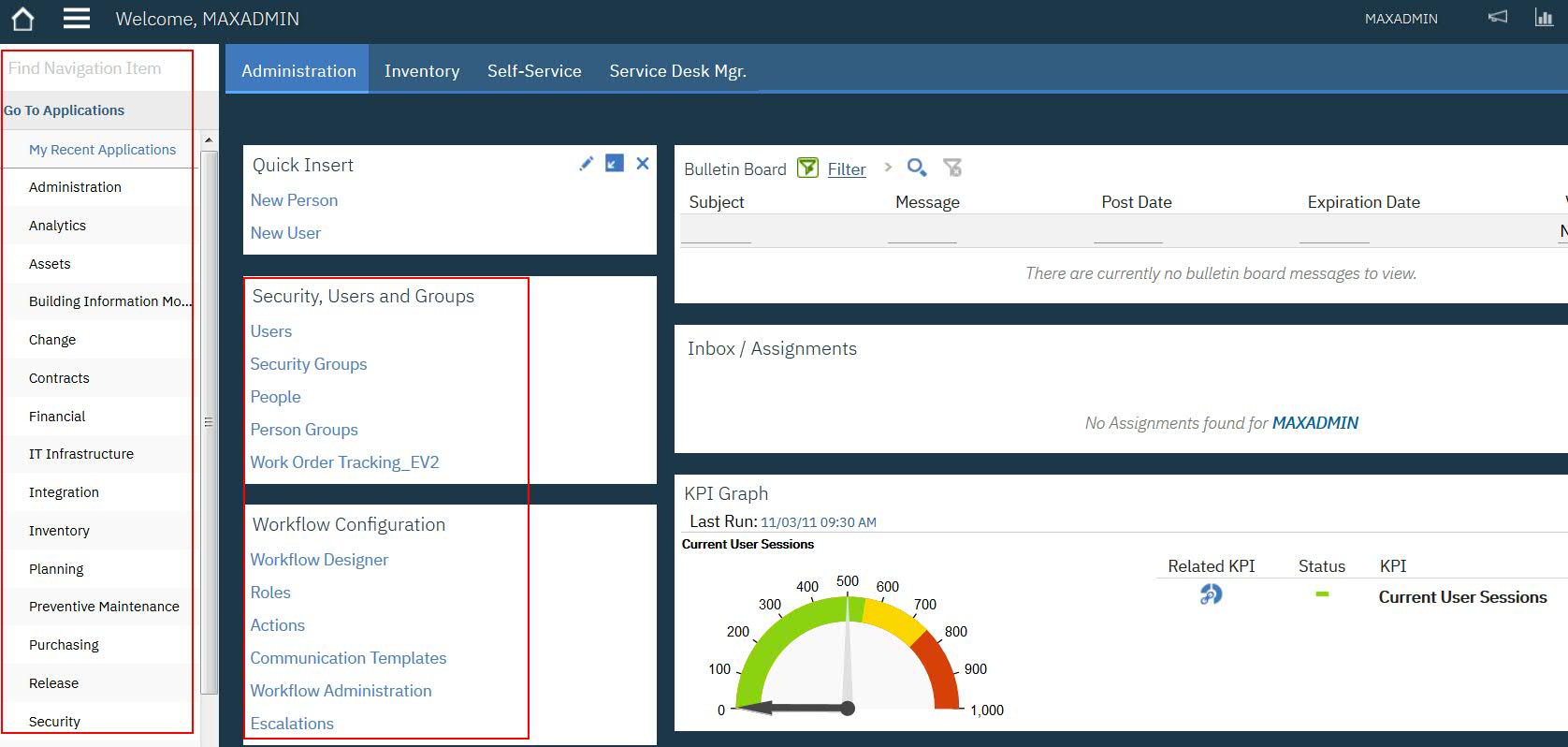
Task: Click the Bulletin Board search magnifier
Action: [x=917, y=168]
